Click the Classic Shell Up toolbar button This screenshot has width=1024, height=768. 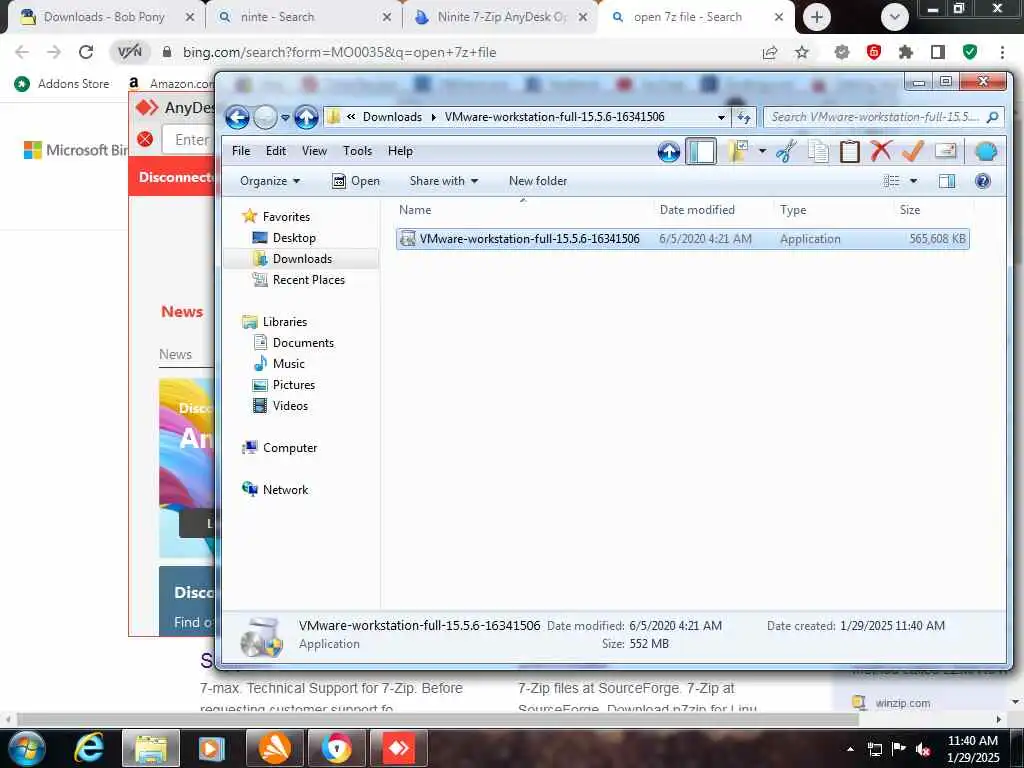tap(669, 152)
